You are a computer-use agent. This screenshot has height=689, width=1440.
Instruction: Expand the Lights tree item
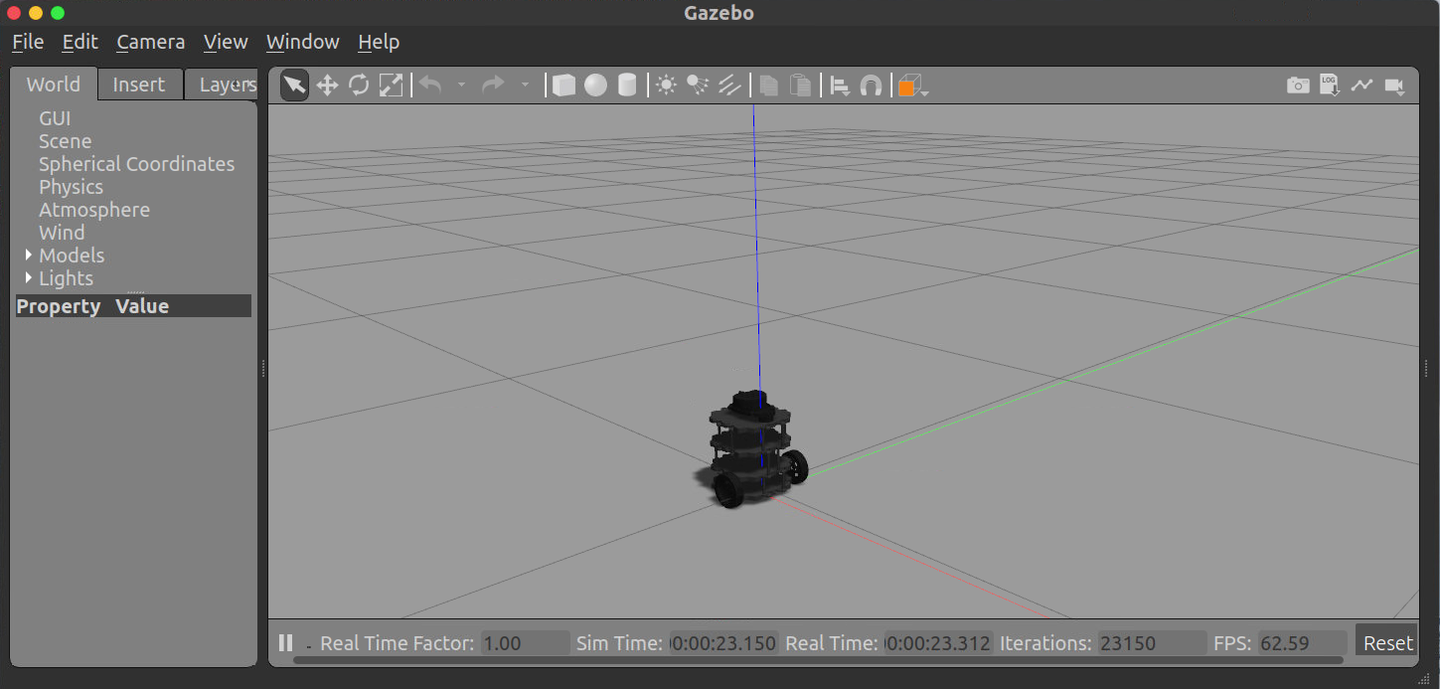(x=27, y=278)
